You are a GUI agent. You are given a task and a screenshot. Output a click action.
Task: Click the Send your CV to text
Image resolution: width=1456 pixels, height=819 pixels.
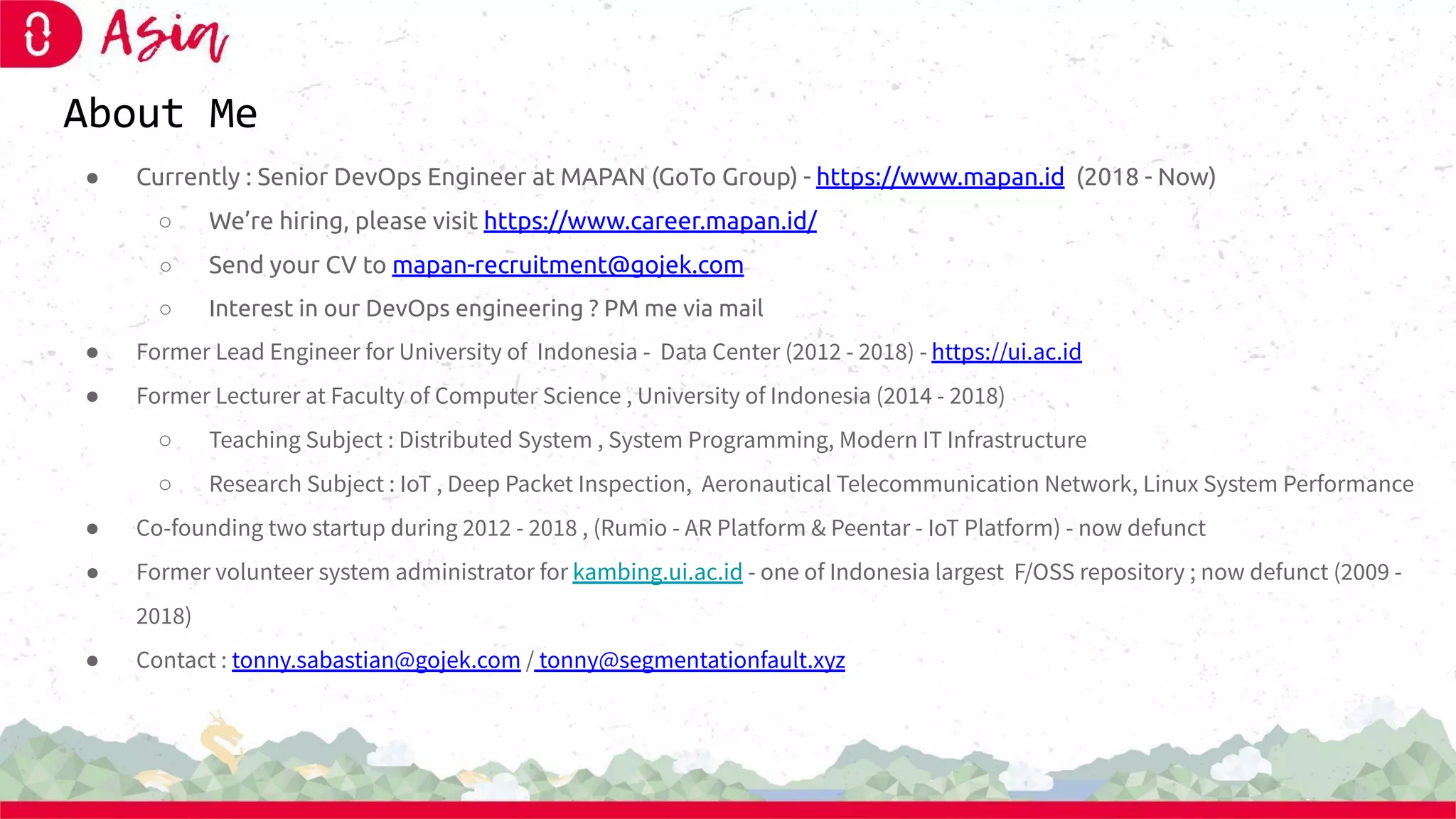297,264
